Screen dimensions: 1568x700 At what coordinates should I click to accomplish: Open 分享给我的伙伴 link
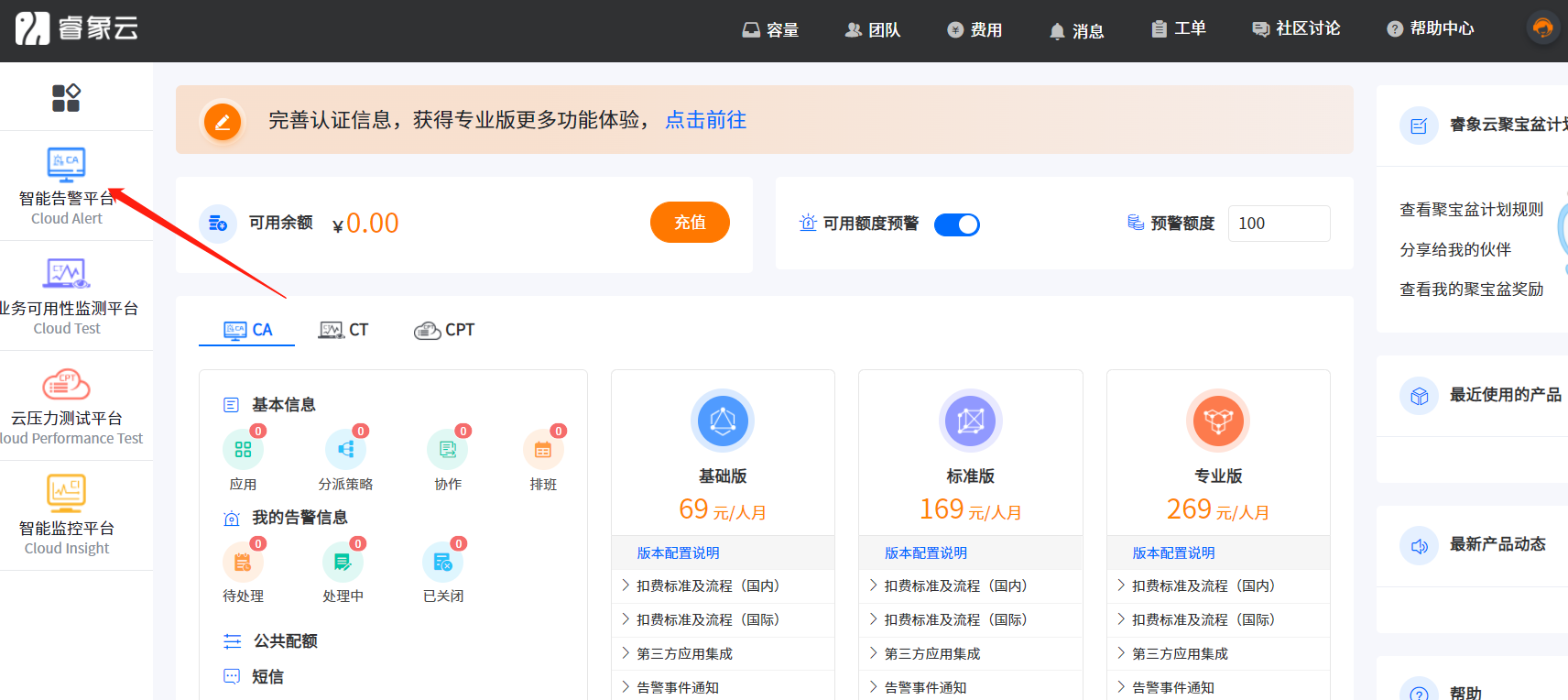pos(1455,249)
